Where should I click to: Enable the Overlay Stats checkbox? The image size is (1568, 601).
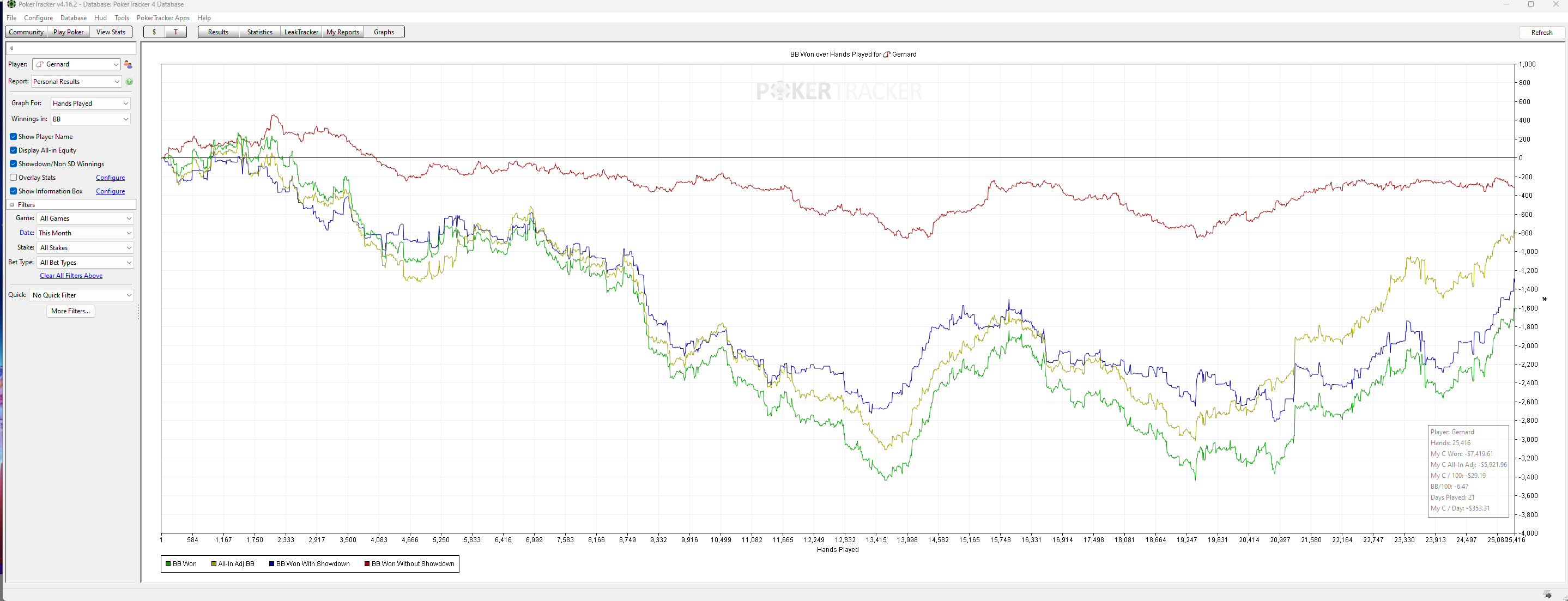point(14,178)
